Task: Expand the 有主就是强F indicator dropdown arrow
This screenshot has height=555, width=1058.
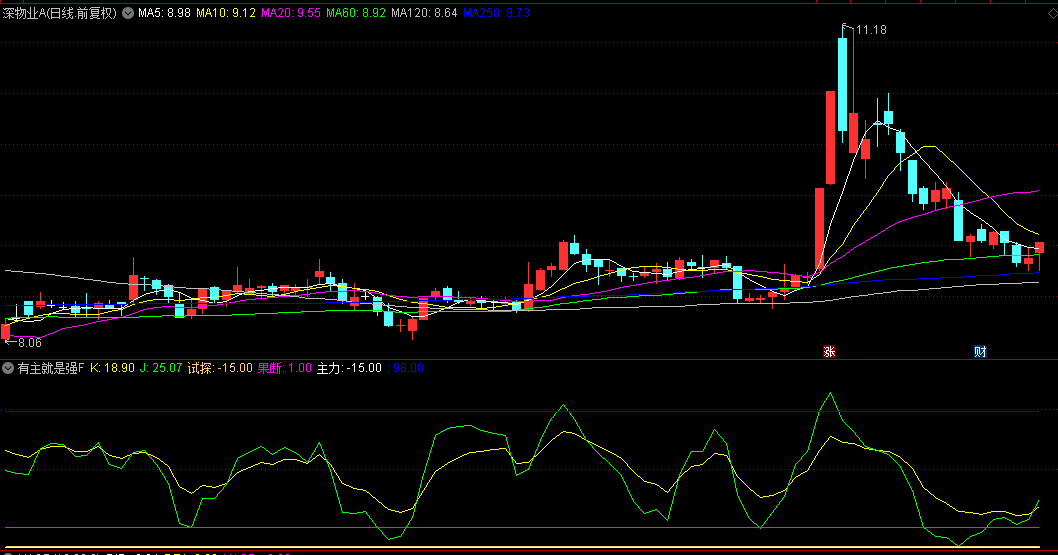Action: click(x=9, y=368)
